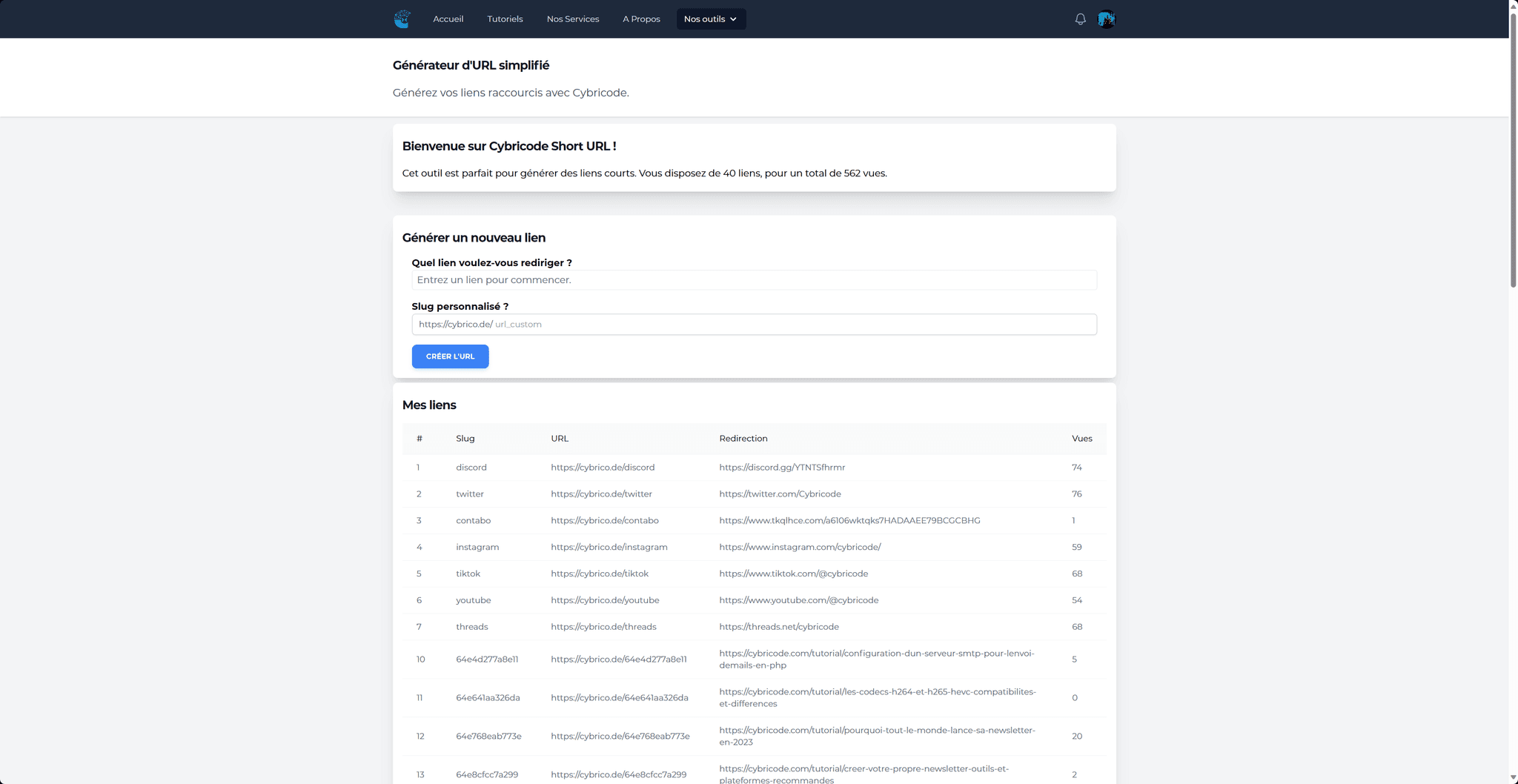Click the Redirection column header

point(743,439)
